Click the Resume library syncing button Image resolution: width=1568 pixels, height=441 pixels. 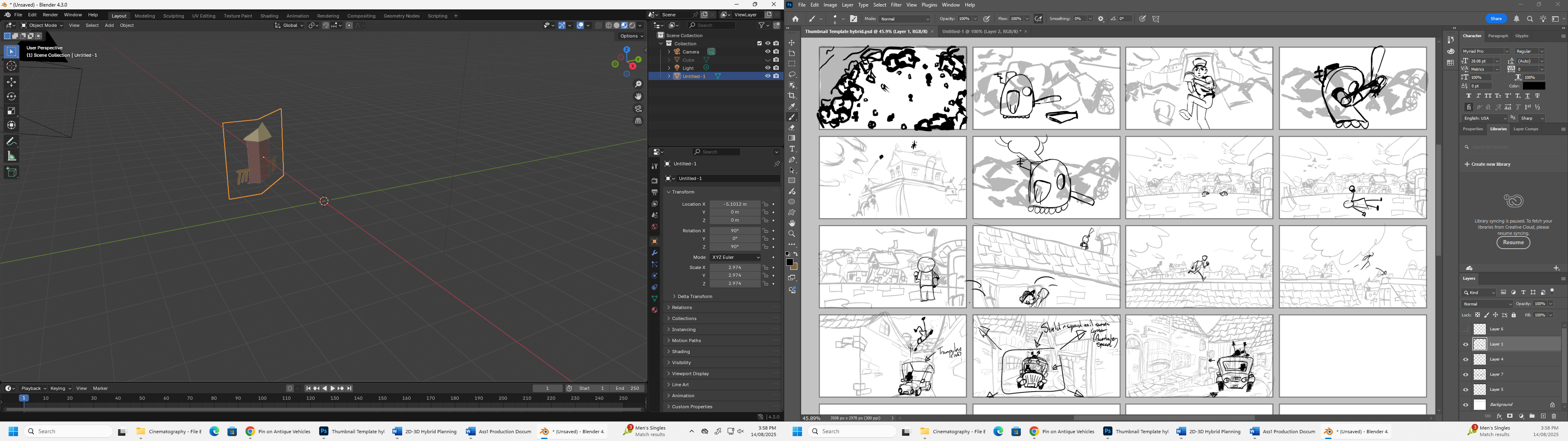coord(1513,243)
